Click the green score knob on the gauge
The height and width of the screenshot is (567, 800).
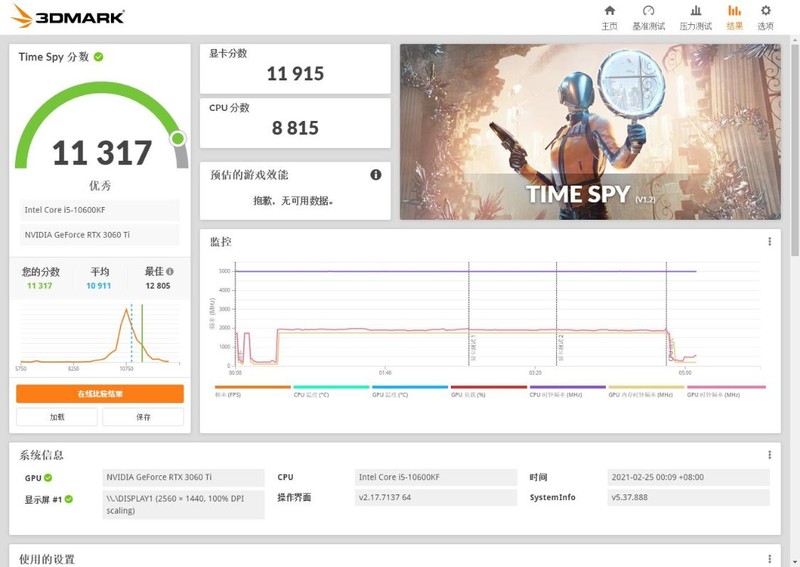click(x=178, y=138)
